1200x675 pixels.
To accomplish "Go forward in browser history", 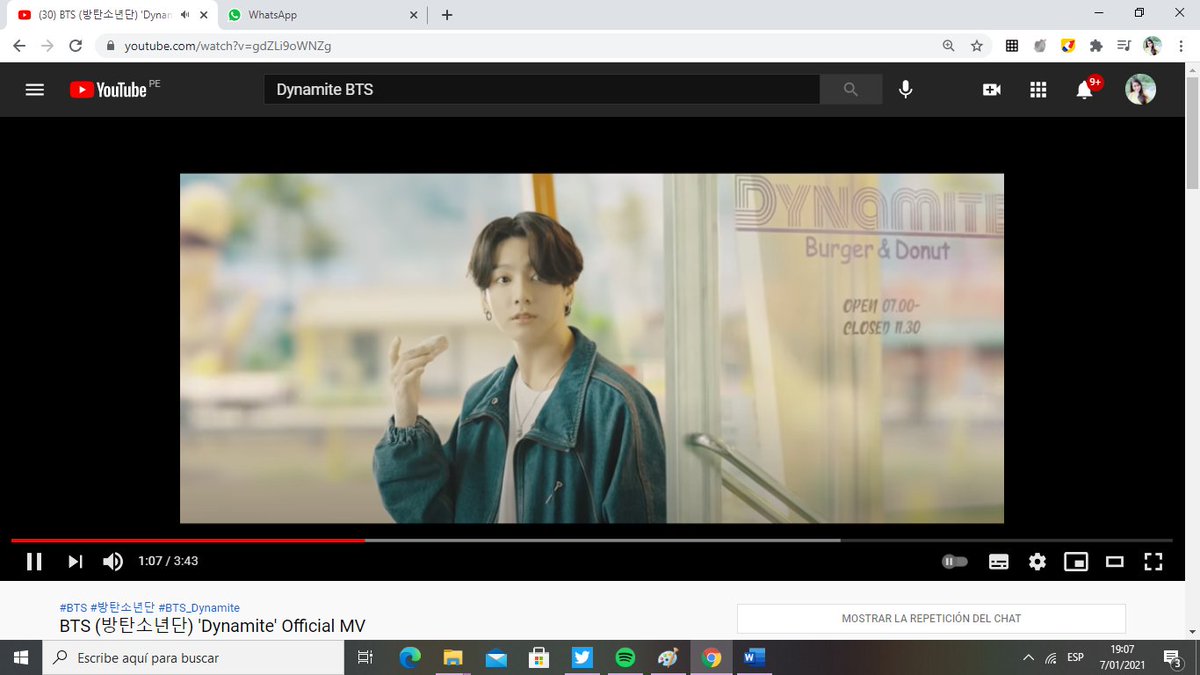I will (x=47, y=46).
